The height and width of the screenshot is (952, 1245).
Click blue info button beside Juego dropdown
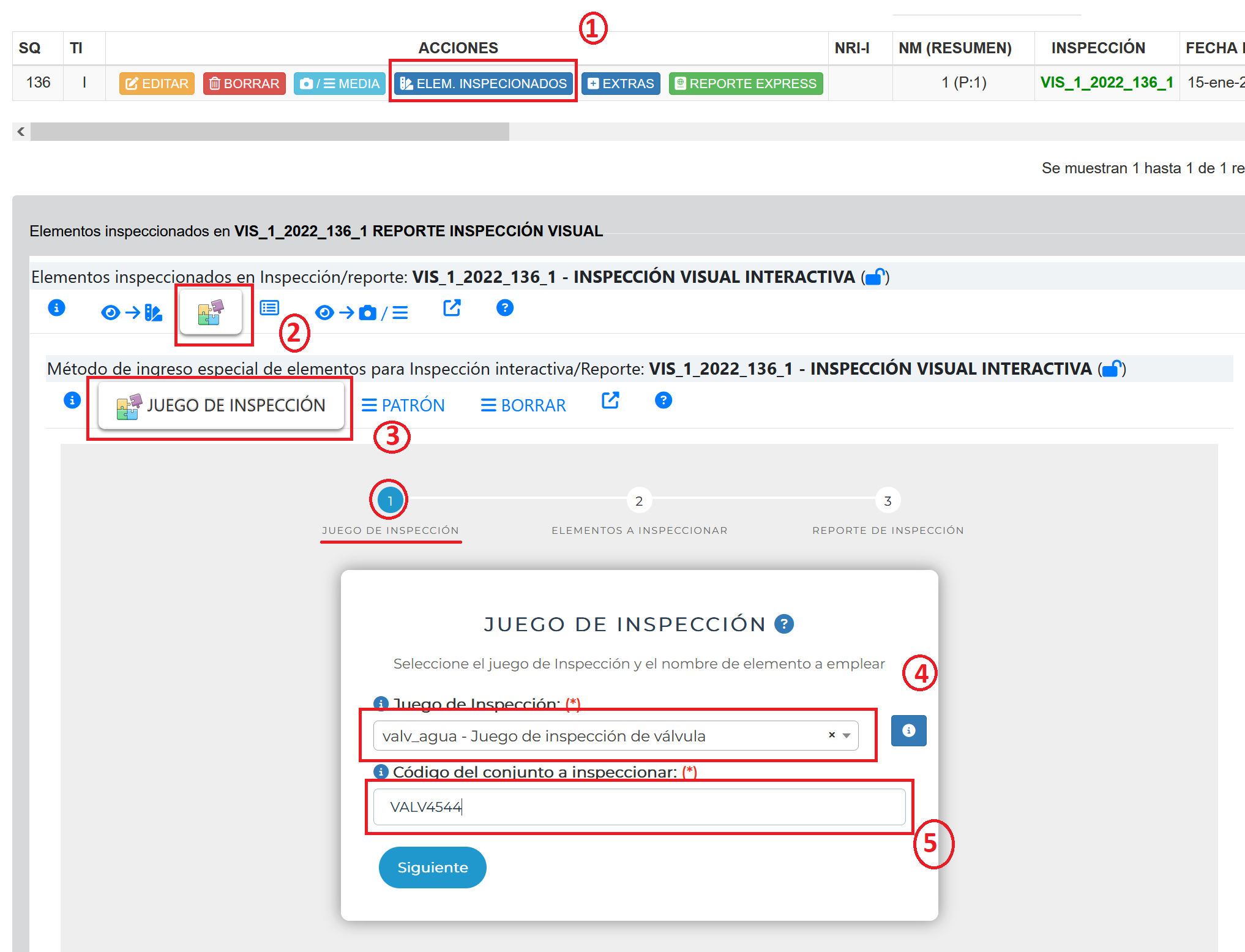(x=908, y=730)
